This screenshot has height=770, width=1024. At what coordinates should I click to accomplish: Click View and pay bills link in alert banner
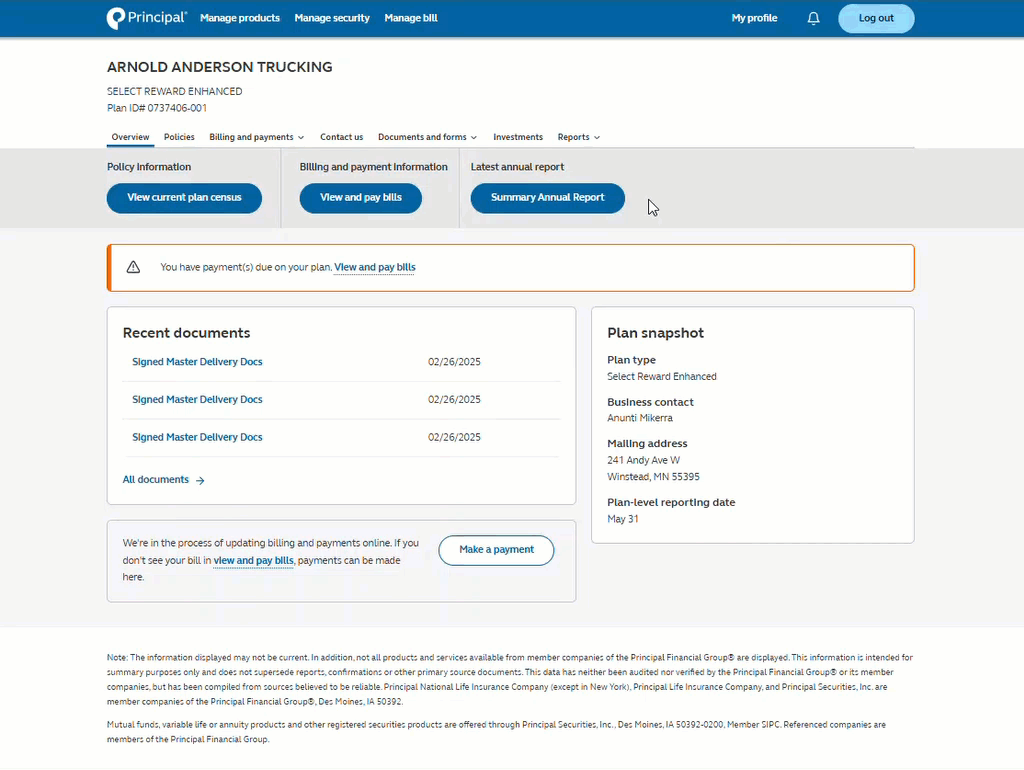click(374, 267)
